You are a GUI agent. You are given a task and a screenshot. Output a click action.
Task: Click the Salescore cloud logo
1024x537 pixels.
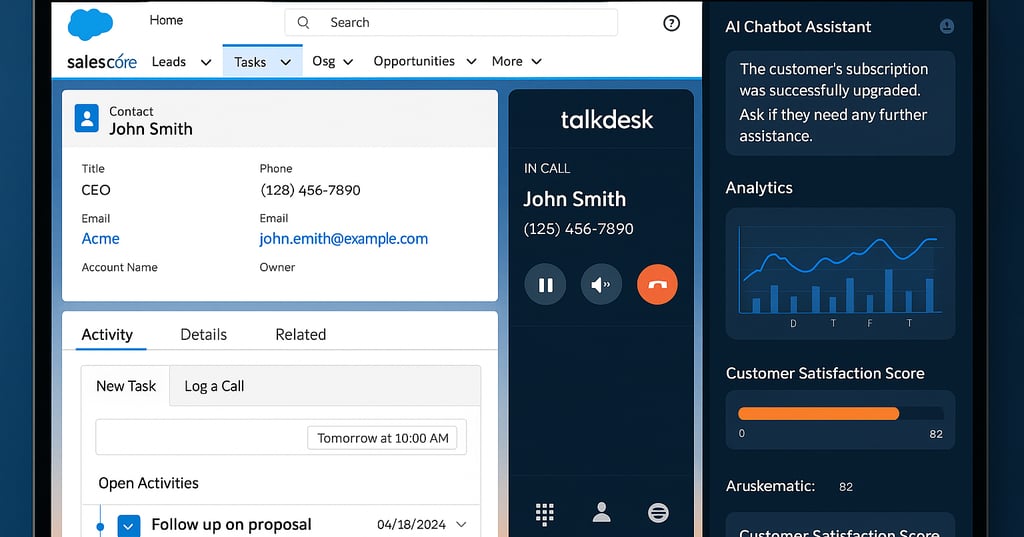point(91,25)
